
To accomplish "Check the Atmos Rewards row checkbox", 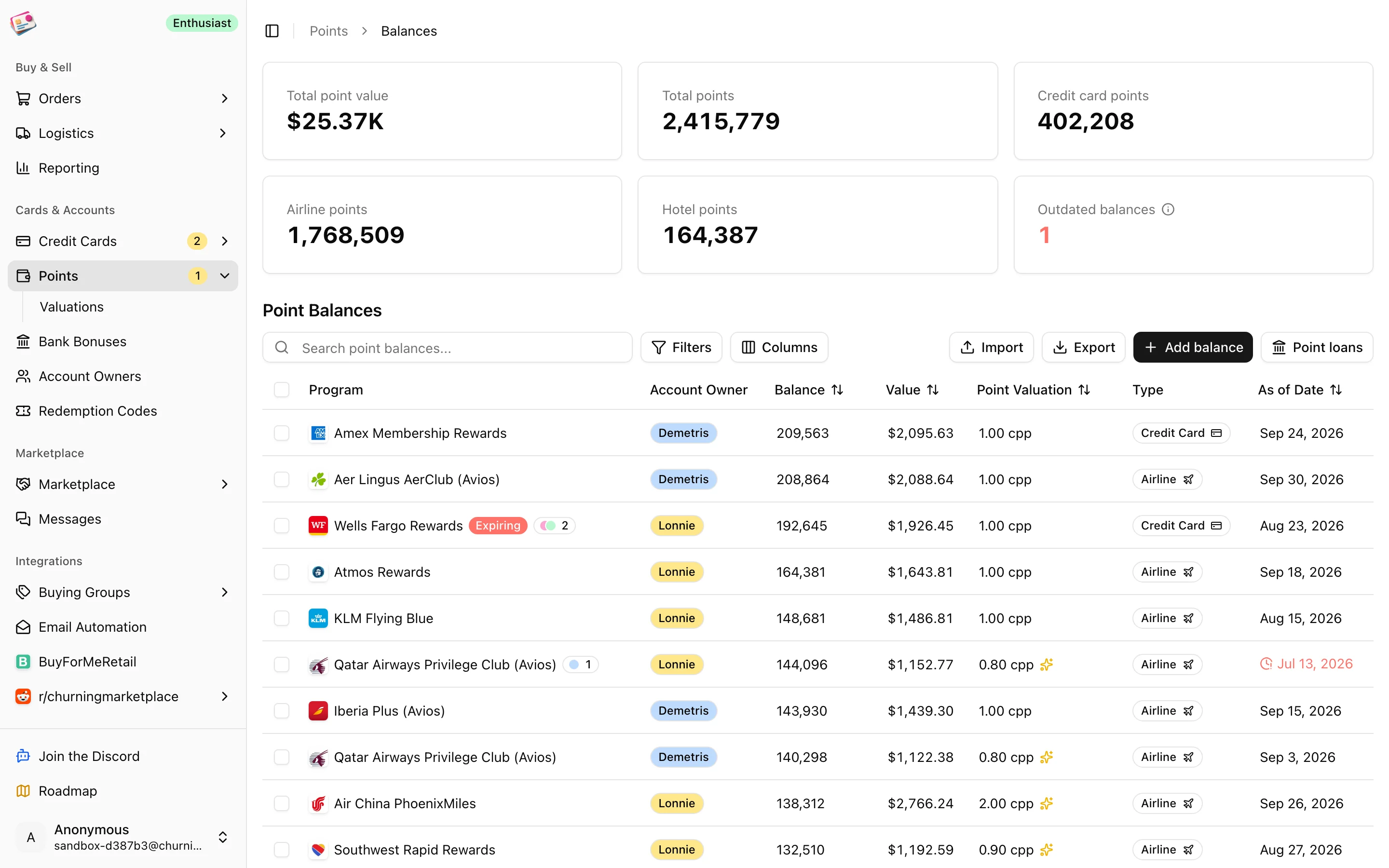I will click(x=282, y=572).
